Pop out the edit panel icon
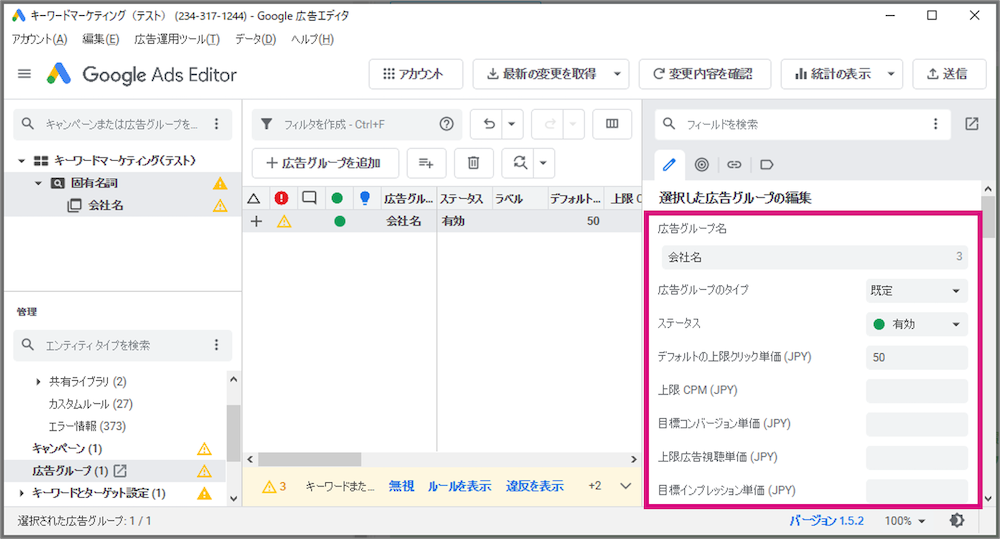This screenshot has height=539, width=1000. click(972, 124)
